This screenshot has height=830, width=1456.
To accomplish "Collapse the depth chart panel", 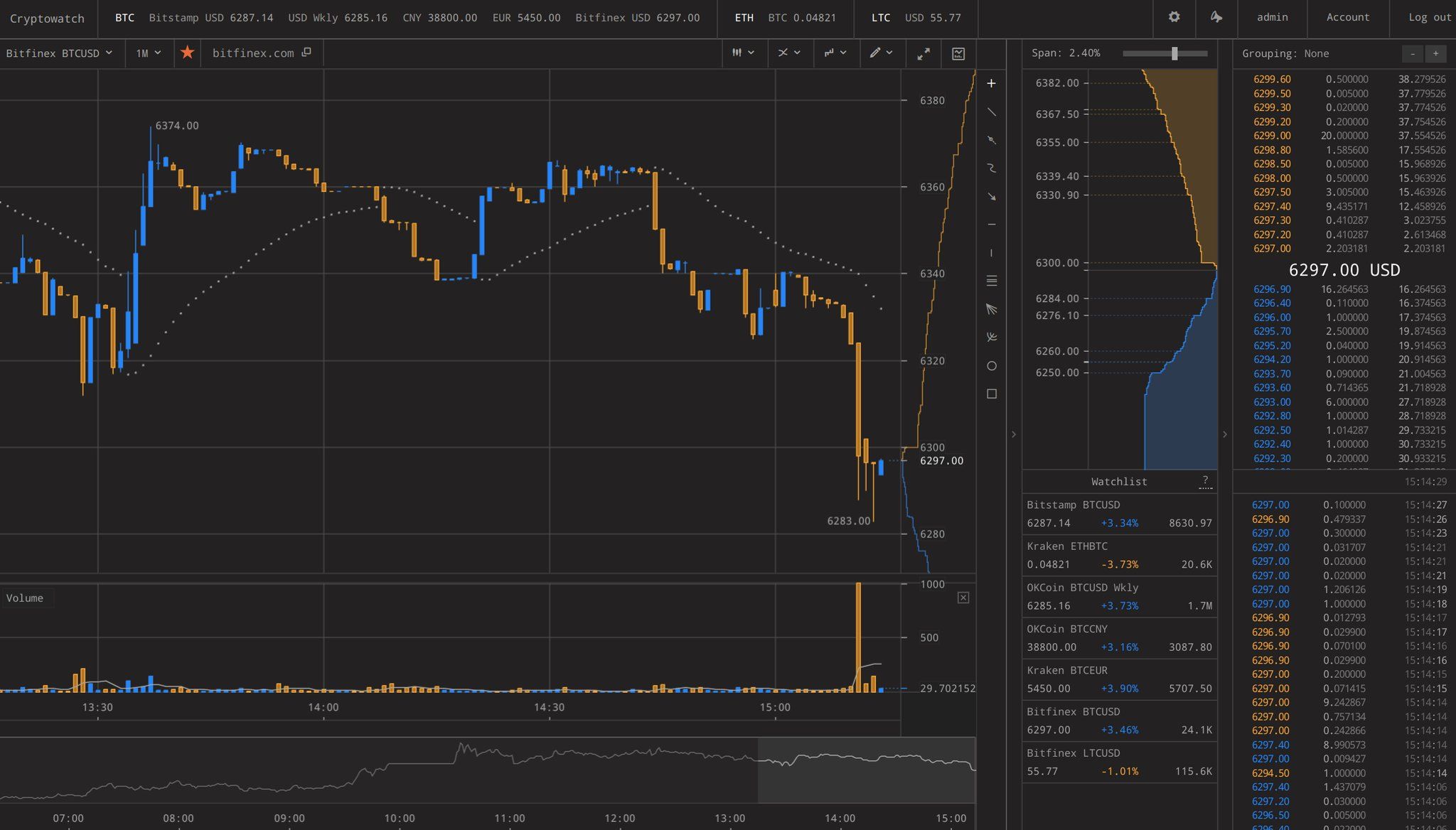I will pos(1013,433).
